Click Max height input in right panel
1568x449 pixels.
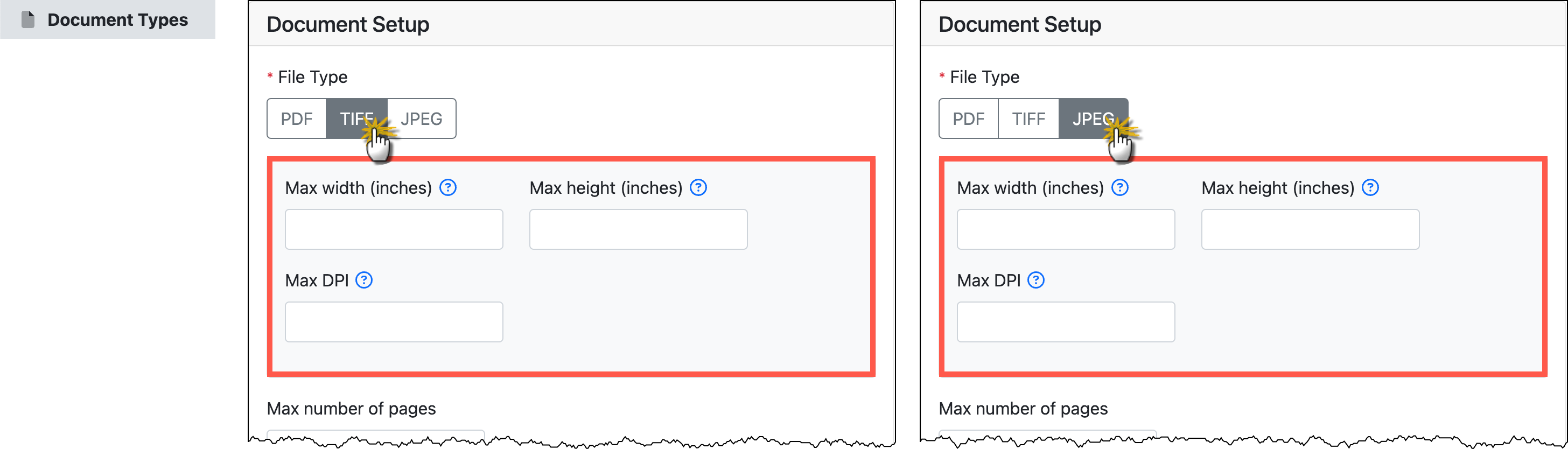pyautogui.click(x=1310, y=229)
